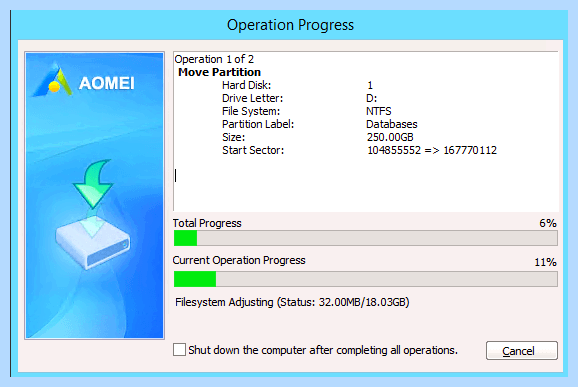Click the 'Start Sector:' label
578x387 pixels.
coord(253,150)
